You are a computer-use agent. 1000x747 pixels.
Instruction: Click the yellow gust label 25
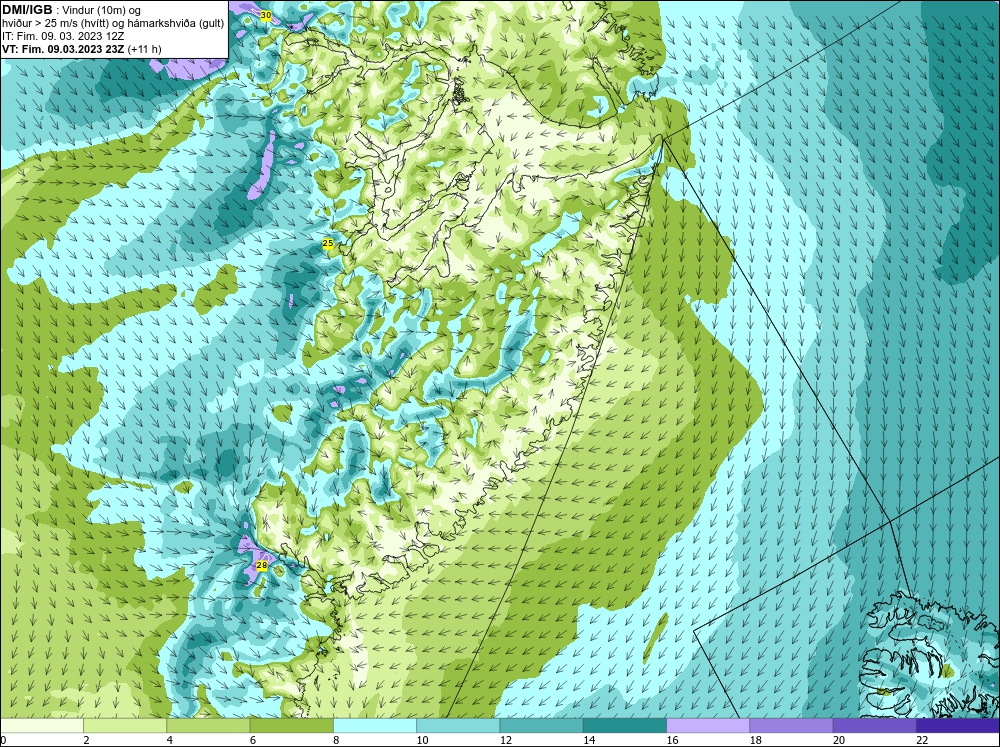[x=328, y=243]
